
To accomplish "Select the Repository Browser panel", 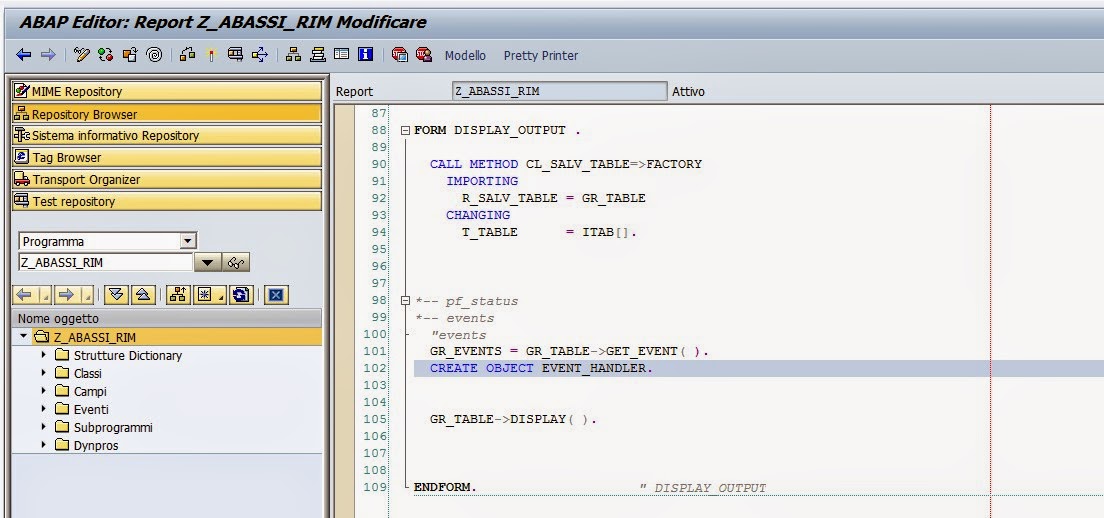I will (x=167, y=113).
